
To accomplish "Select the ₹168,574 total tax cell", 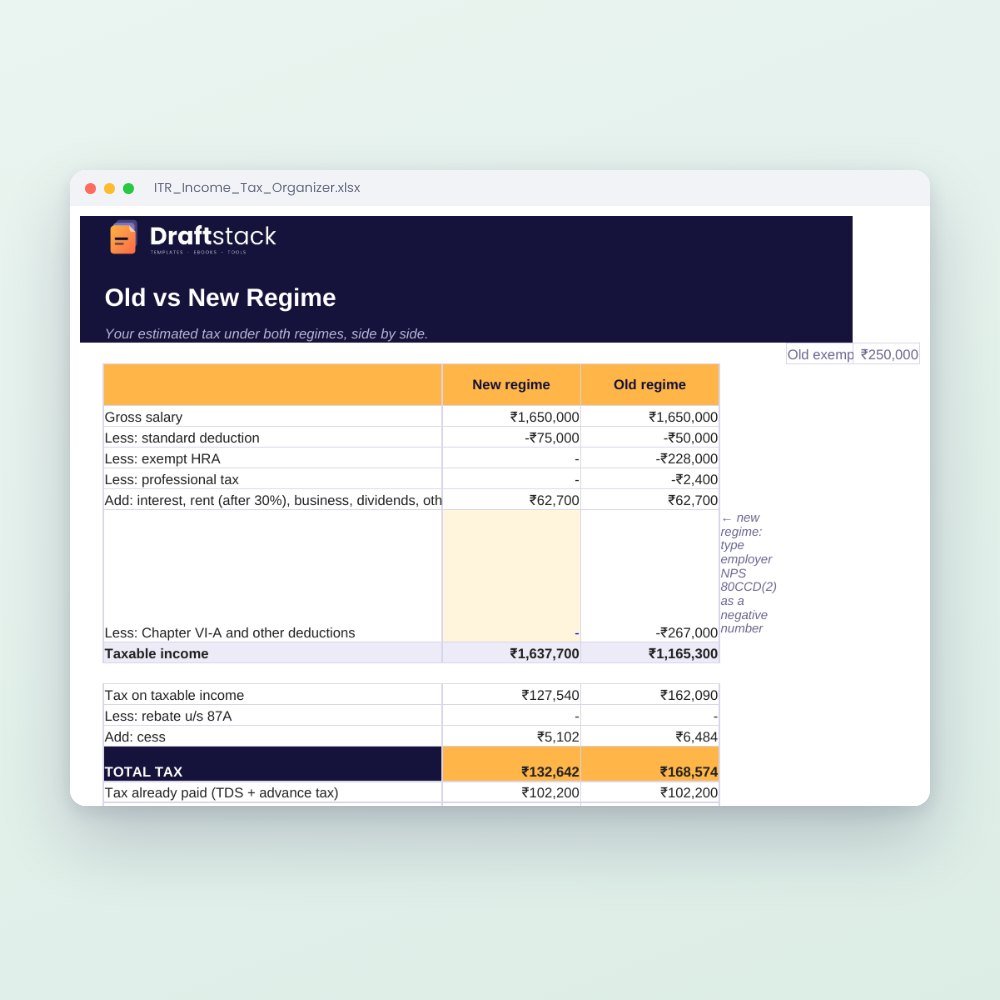I will pyautogui.click(x=650, y=764).
